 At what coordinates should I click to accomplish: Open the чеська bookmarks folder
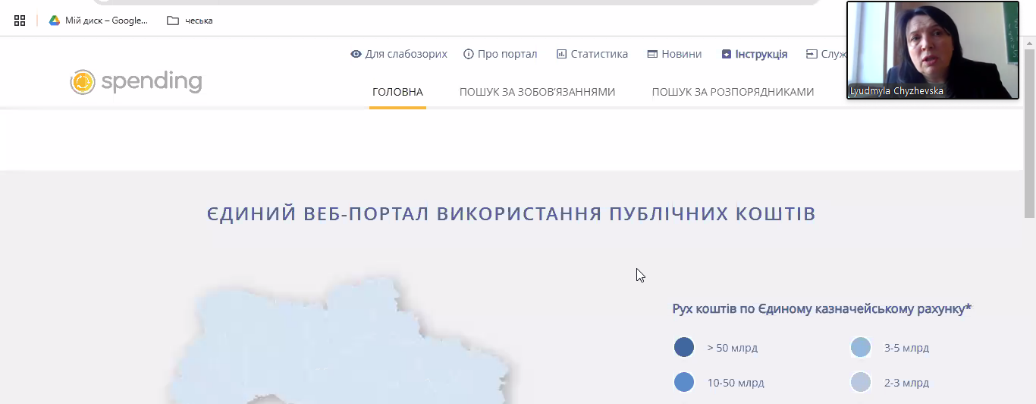click(190, 20)
